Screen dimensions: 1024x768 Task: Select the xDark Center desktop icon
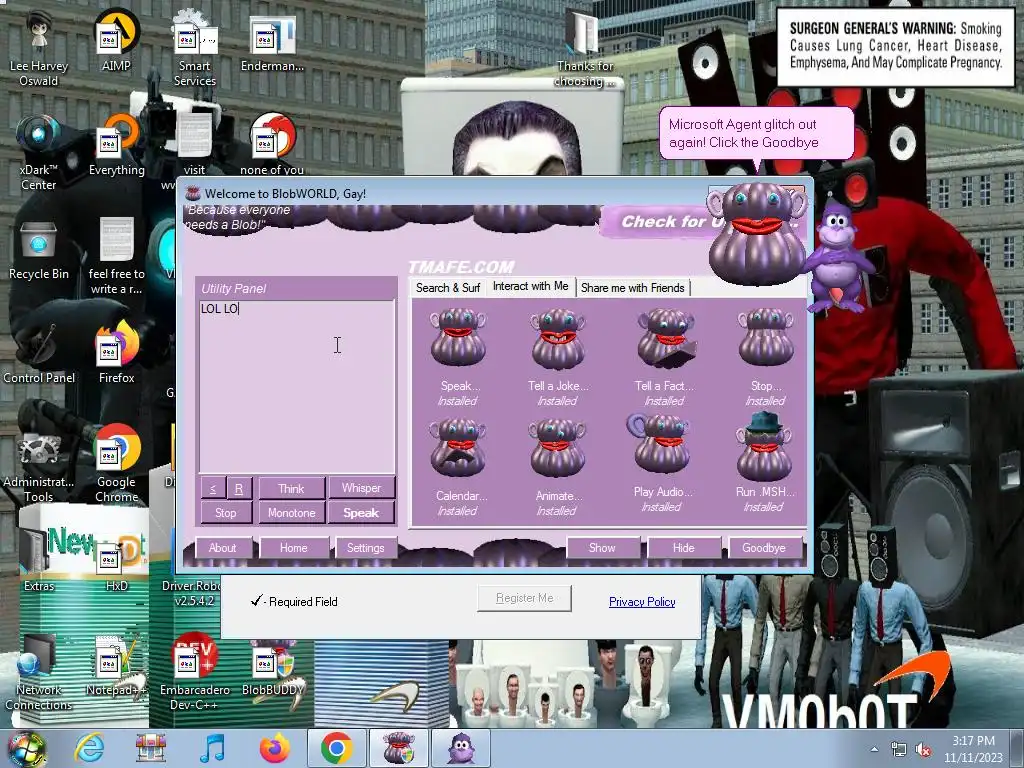tap(39, 152)
